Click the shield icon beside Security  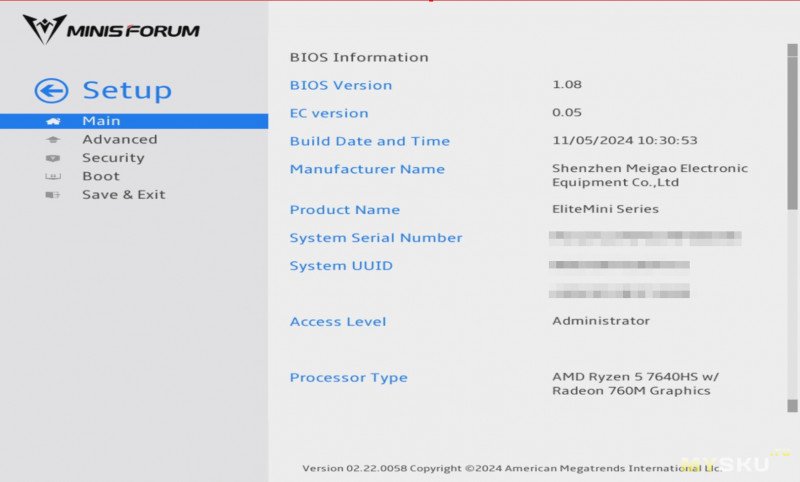point(53,158)
